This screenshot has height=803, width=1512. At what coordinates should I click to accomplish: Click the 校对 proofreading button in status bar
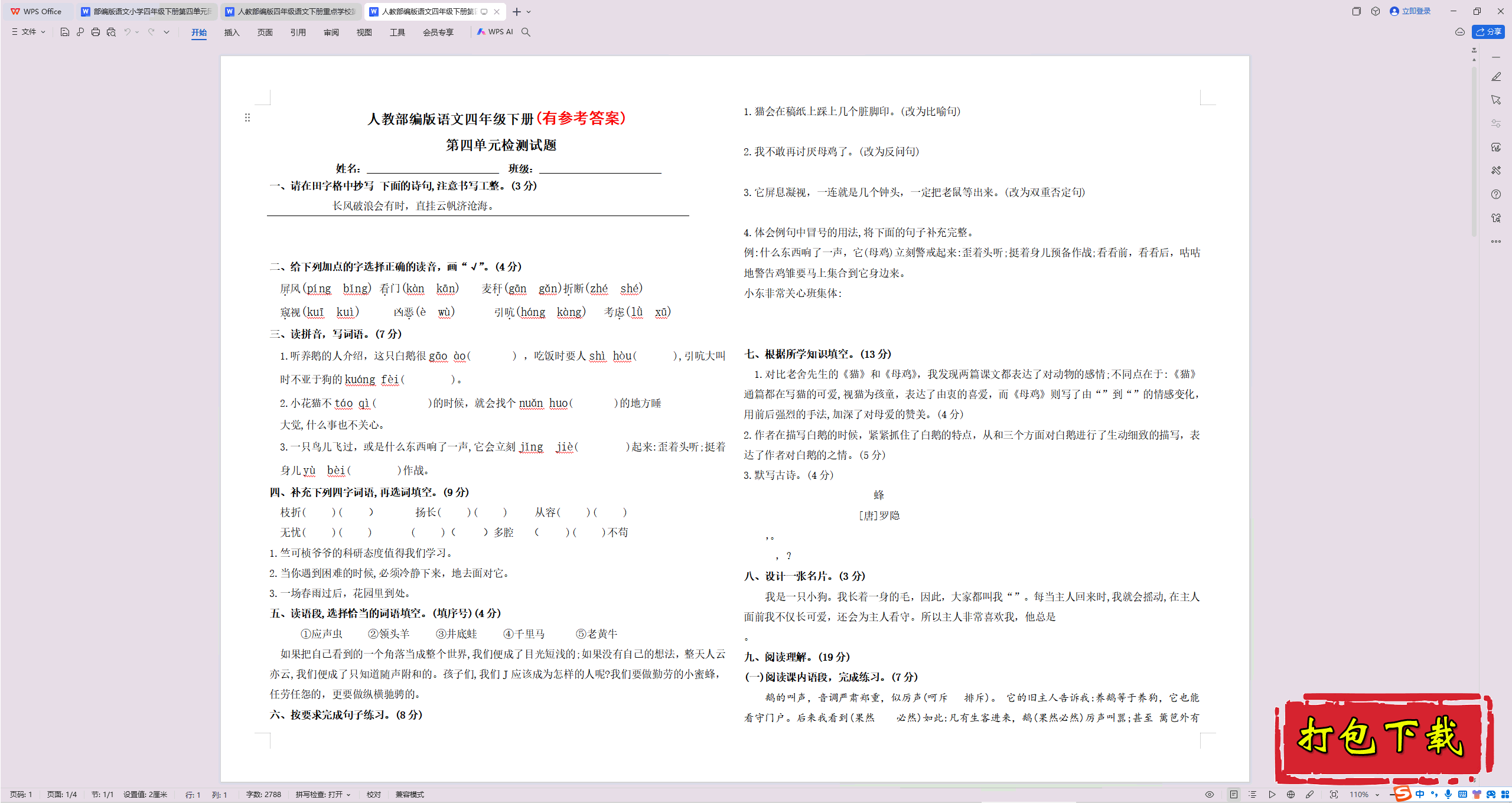pos(374,795)
